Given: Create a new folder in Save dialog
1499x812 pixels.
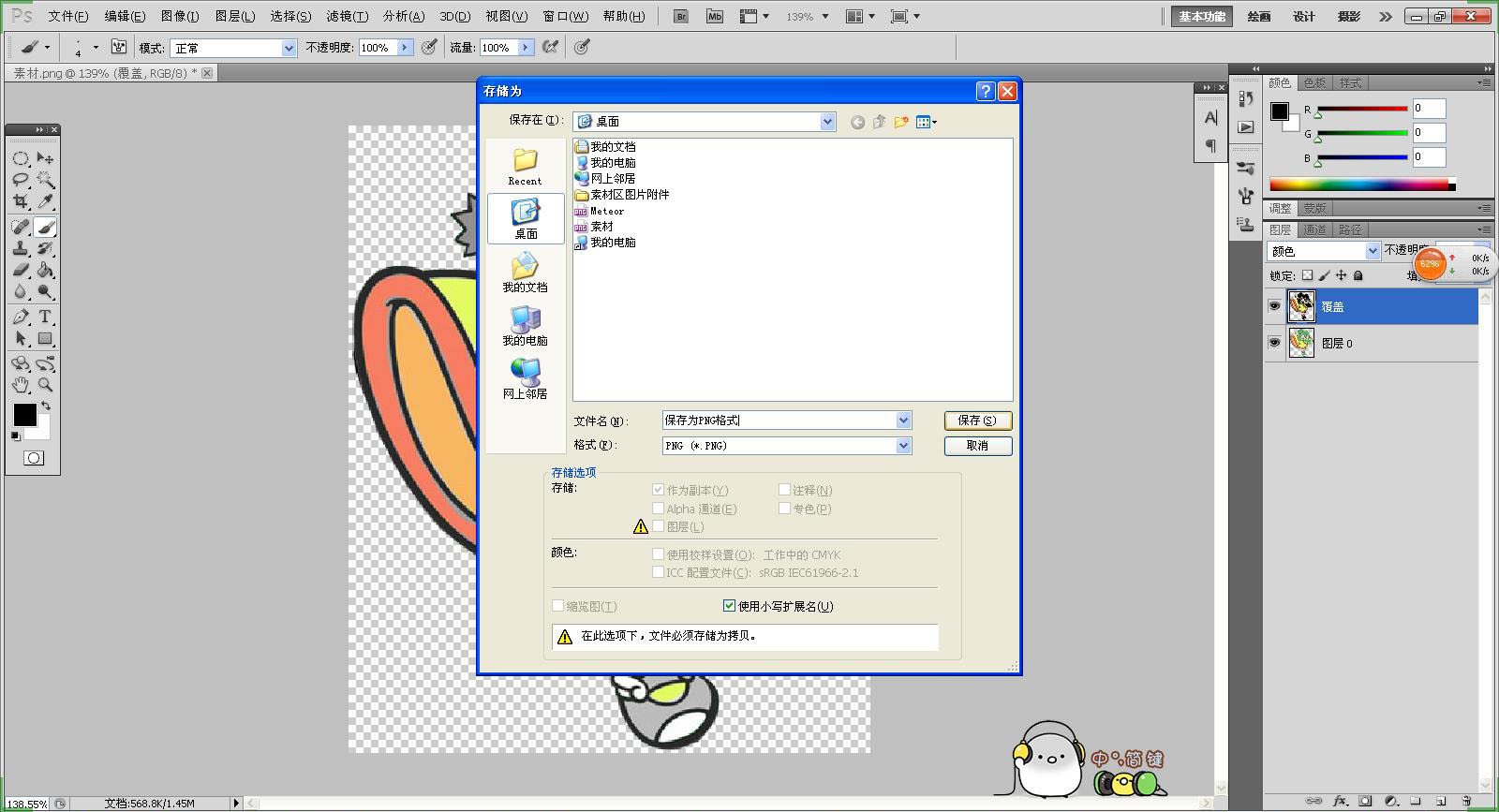Looking at the screenshot, I should pos(901,122).
